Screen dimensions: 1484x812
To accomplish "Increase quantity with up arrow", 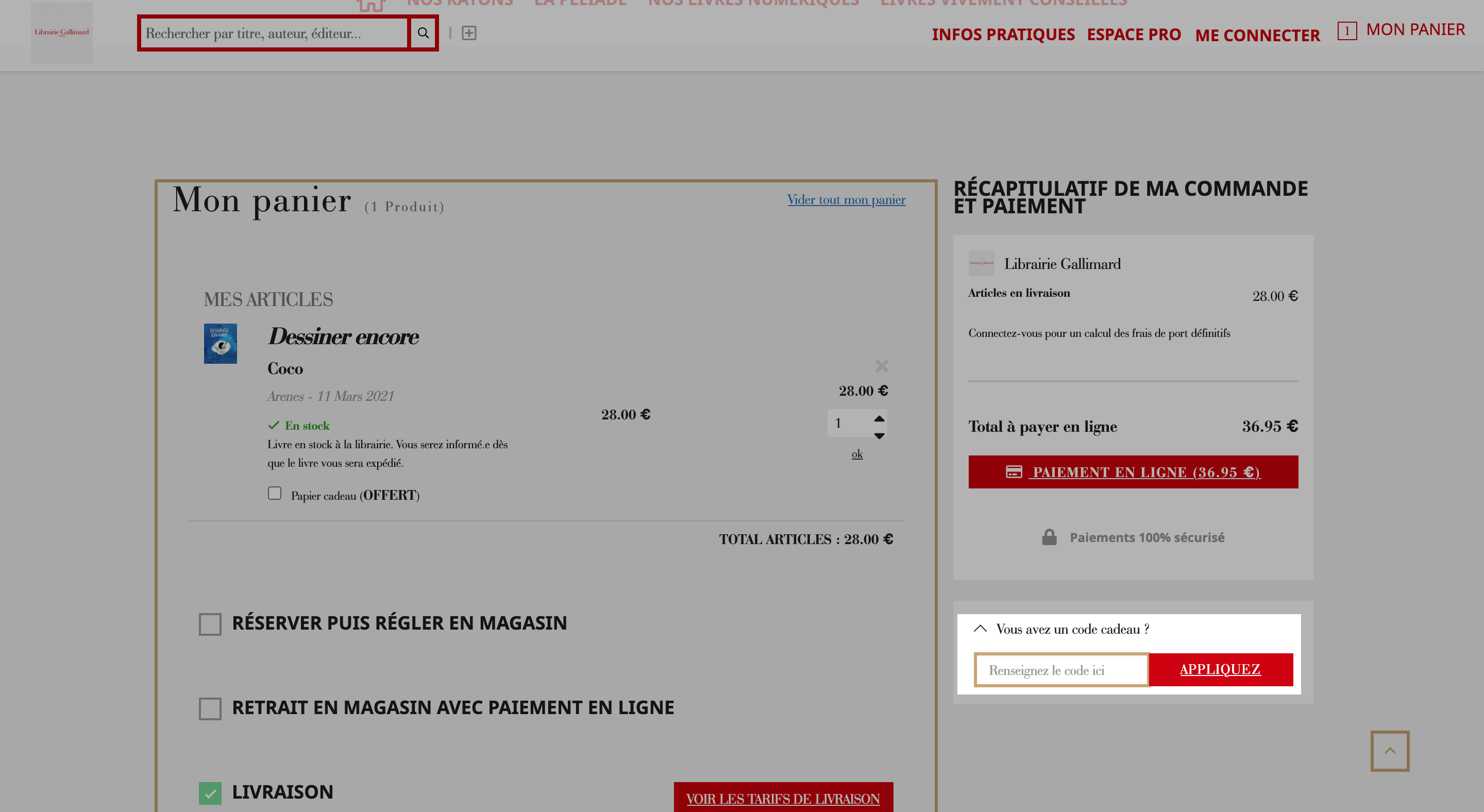I will click(879, 417).
